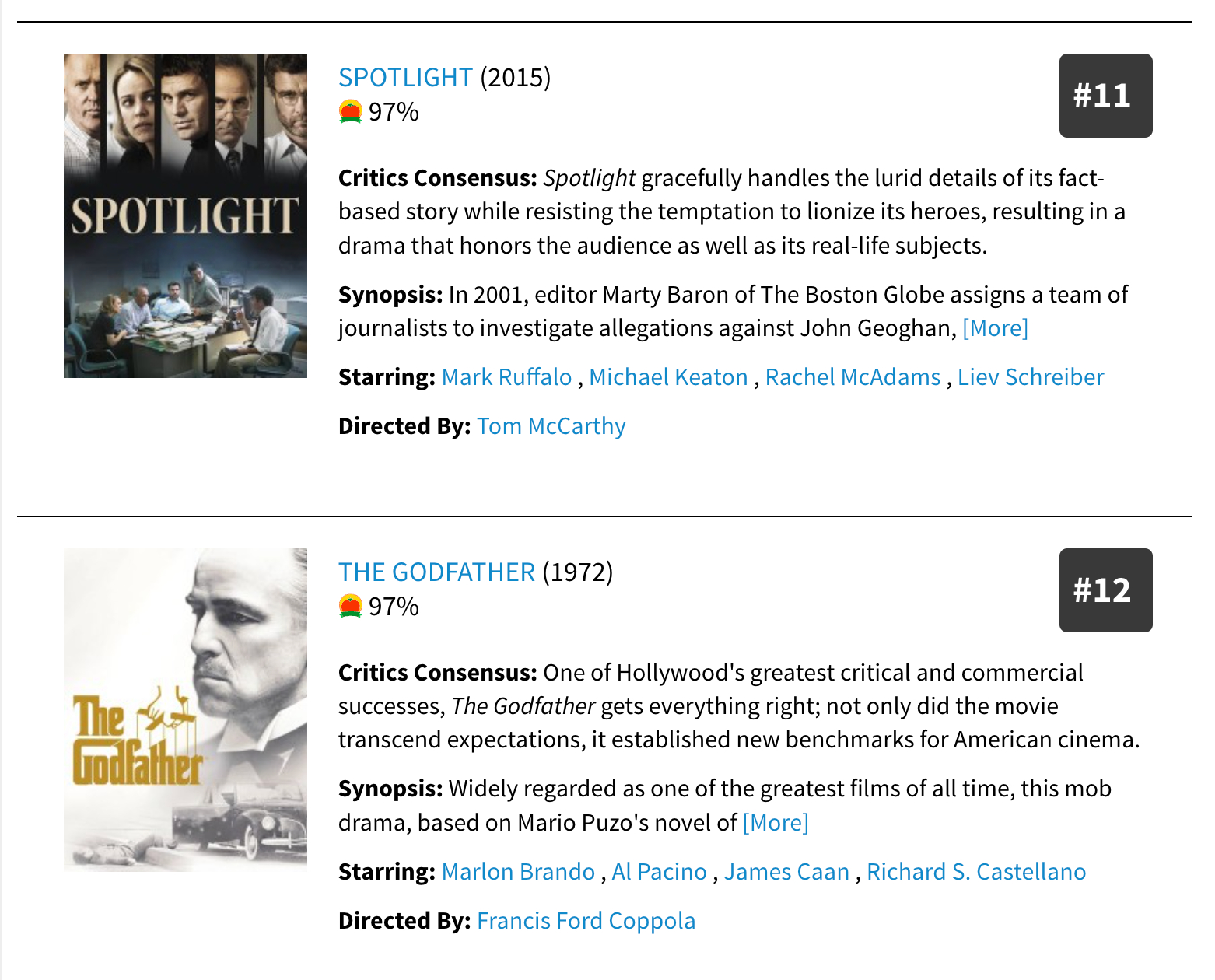View director Tom McCarthy's page
Viewport: 1215px width, 980px height.
tap(551, 426)
